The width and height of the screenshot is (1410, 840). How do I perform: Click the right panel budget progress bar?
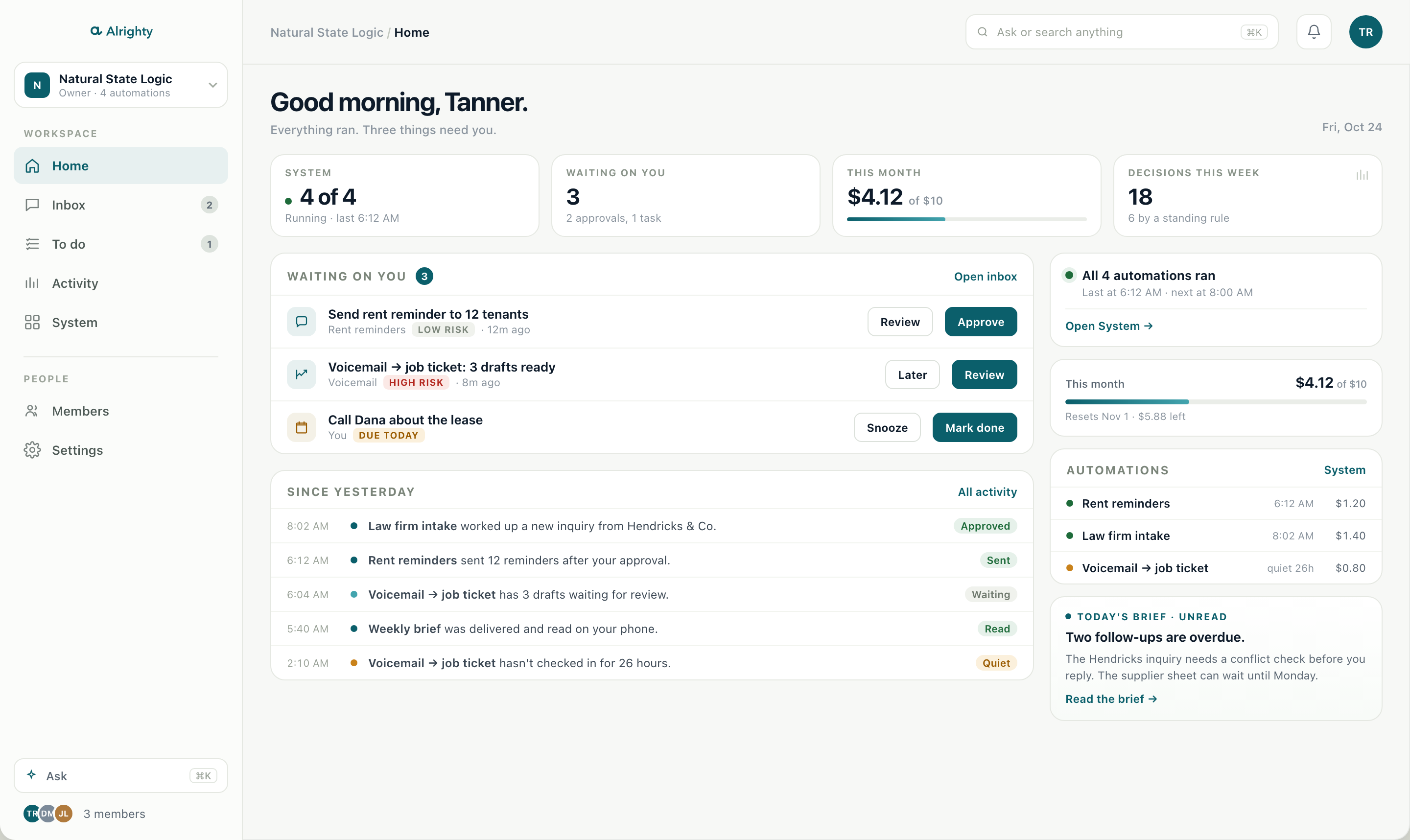(x=1215, y=401)
